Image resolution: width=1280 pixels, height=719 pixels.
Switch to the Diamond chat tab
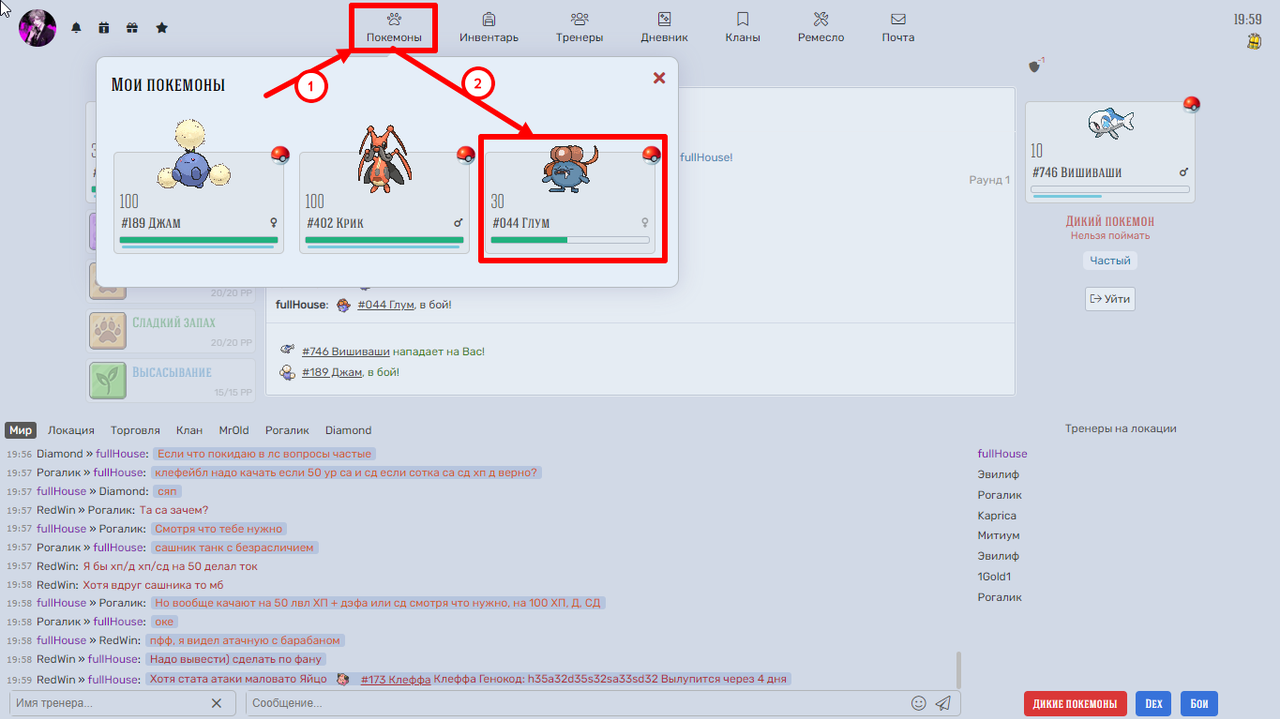pyautogui.click(x=348, y=430)
